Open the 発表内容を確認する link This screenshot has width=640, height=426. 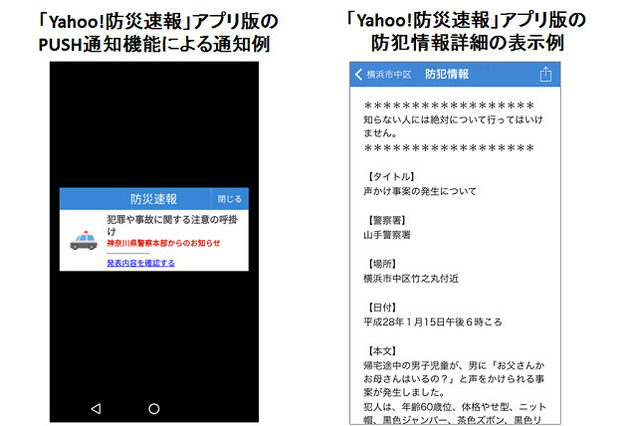point(141,263)
